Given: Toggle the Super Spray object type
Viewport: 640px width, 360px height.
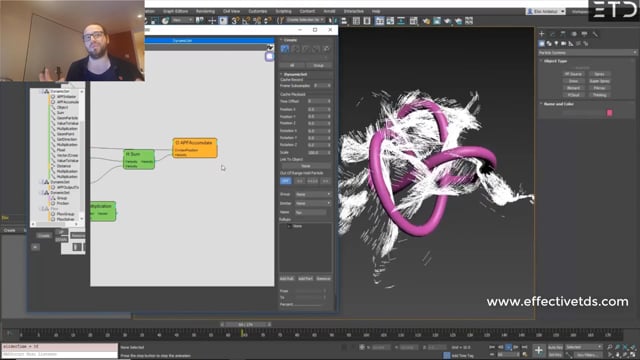Looking at the screenshot, I should (x=599, y=81).
